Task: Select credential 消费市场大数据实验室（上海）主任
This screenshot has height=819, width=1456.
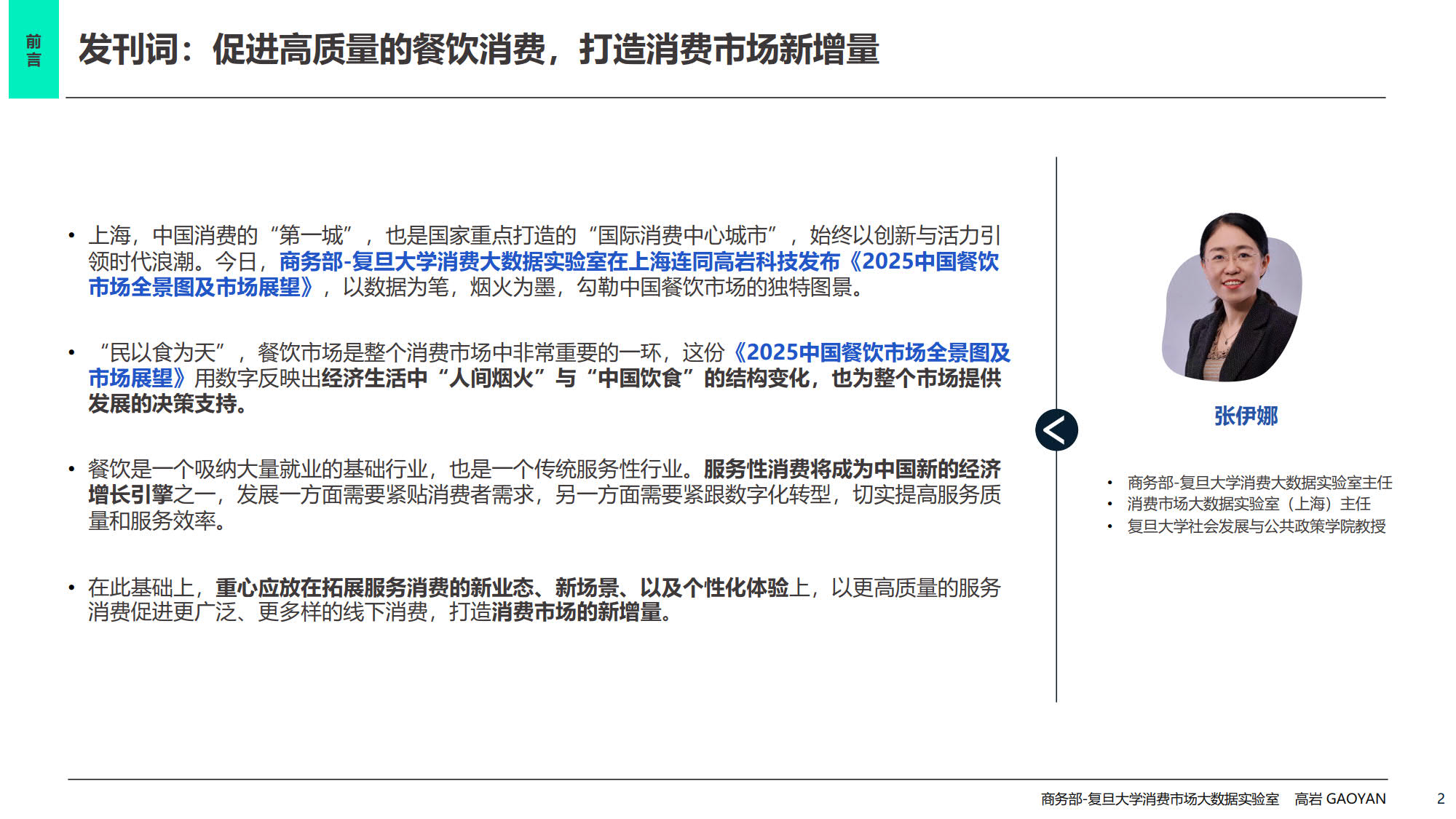Action: 1249,504
